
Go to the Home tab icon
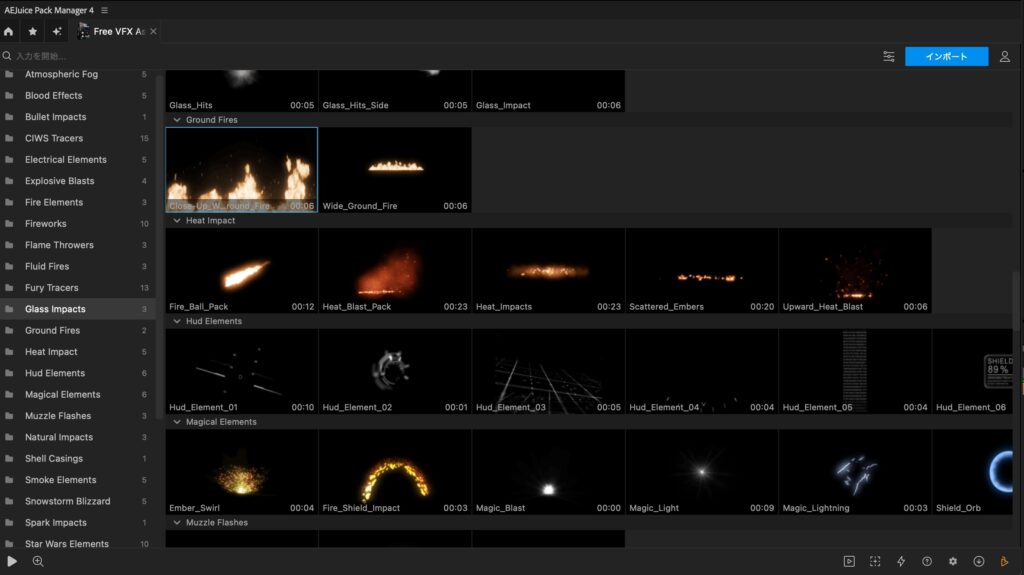(x=8, y=31)
